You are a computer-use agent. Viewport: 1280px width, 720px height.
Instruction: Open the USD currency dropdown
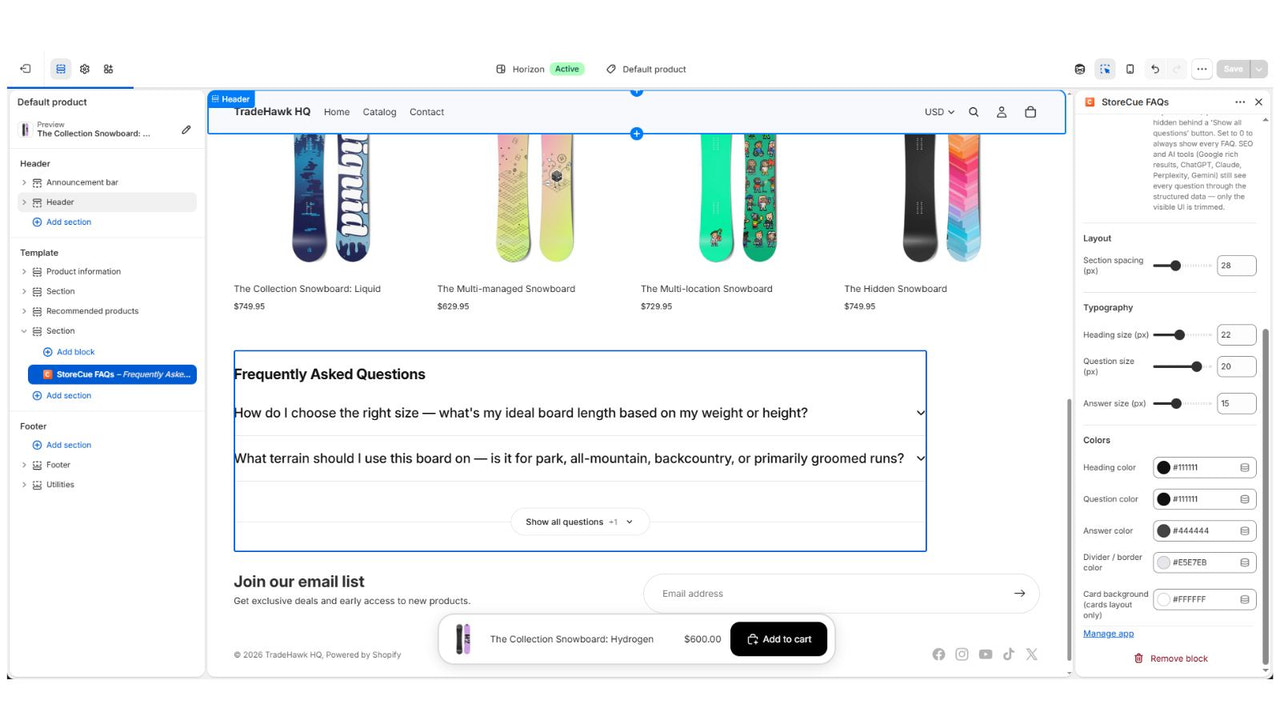[939, 112]
